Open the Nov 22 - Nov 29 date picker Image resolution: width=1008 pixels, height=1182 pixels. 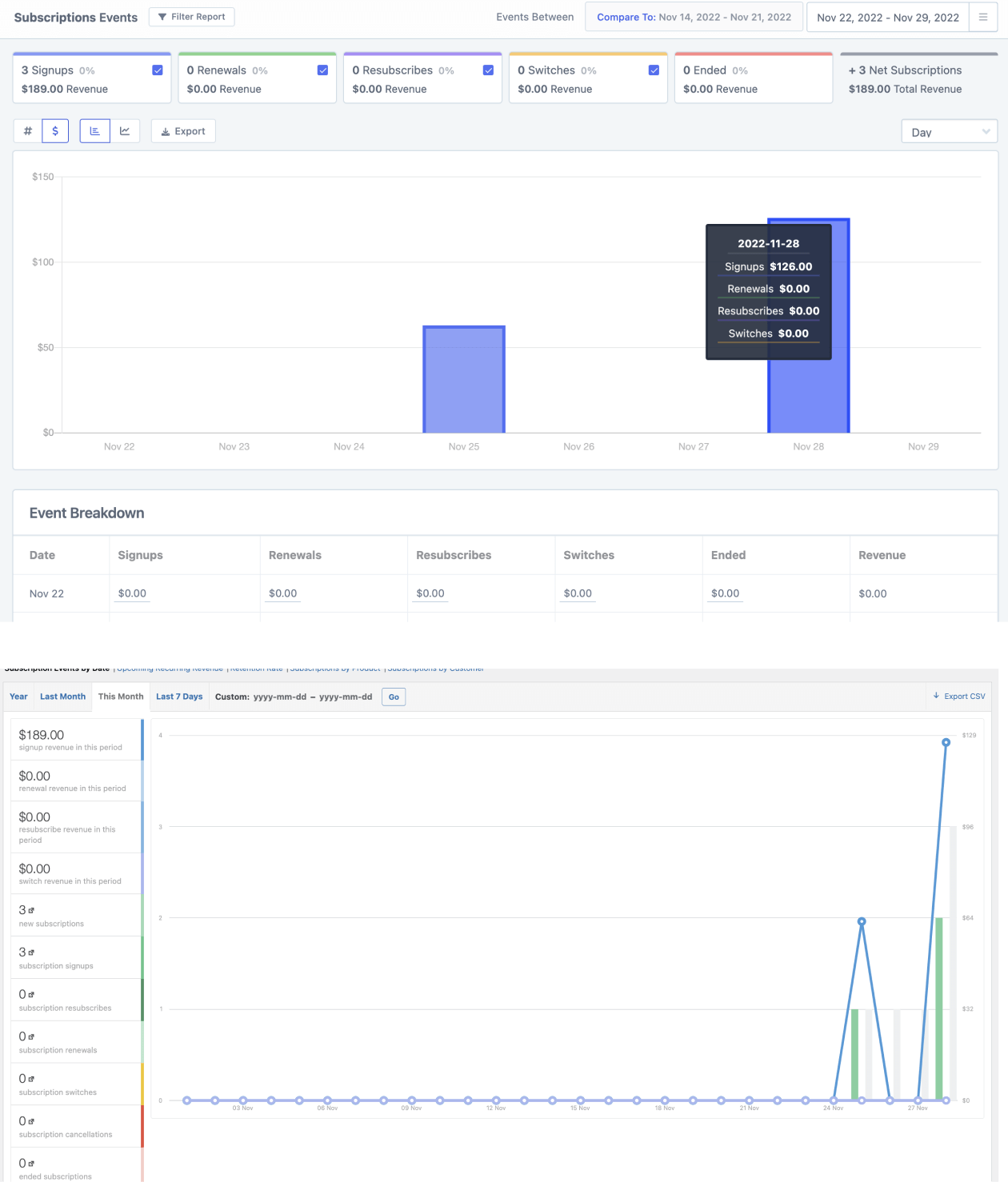[887, 17]
